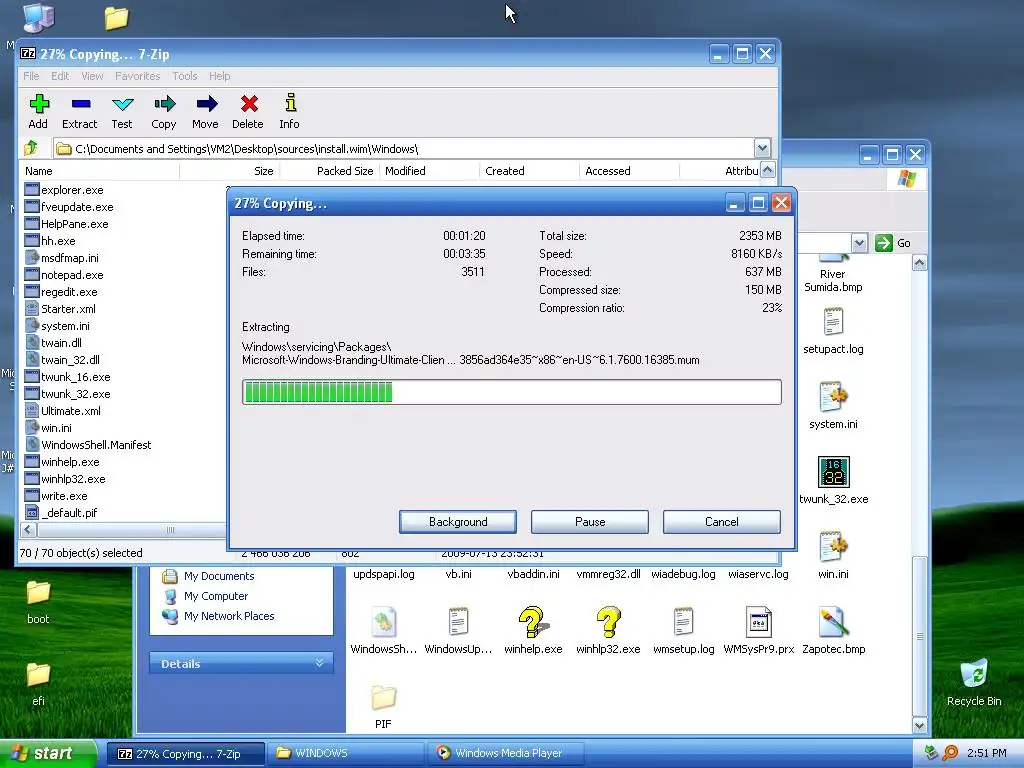The width and height of the screenshot is (1024, 768).
Task: Click the Add toolbar icon in 7-Zip
Action: point(39,111)
